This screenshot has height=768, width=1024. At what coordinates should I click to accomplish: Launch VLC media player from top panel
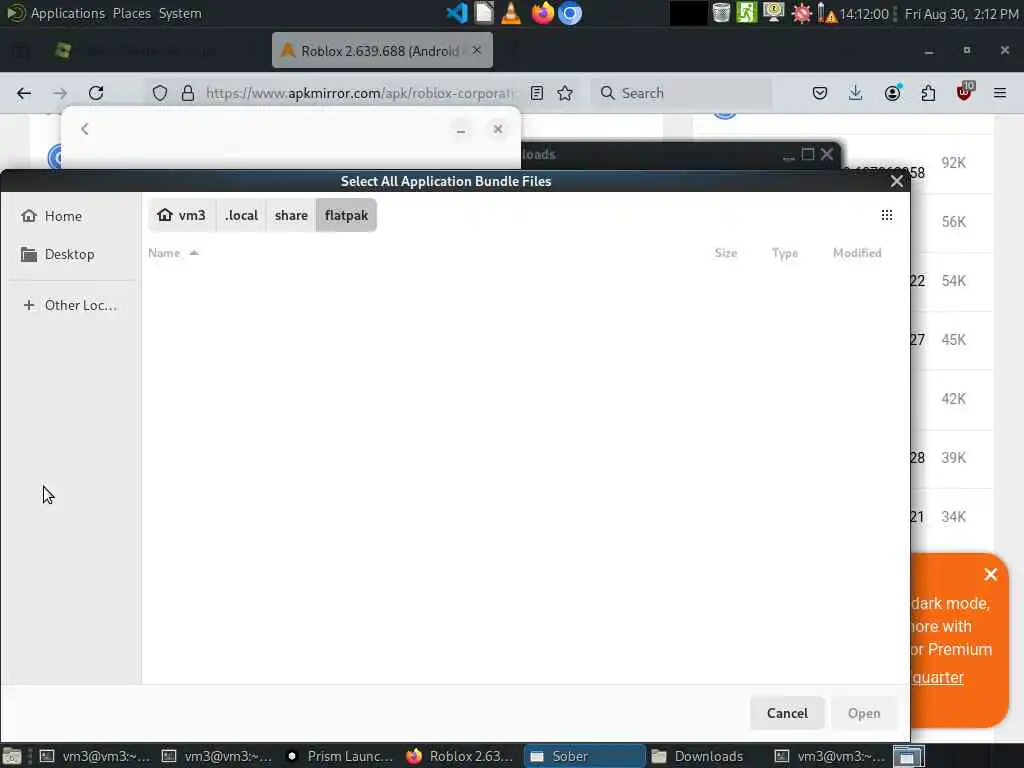[511, 13]
